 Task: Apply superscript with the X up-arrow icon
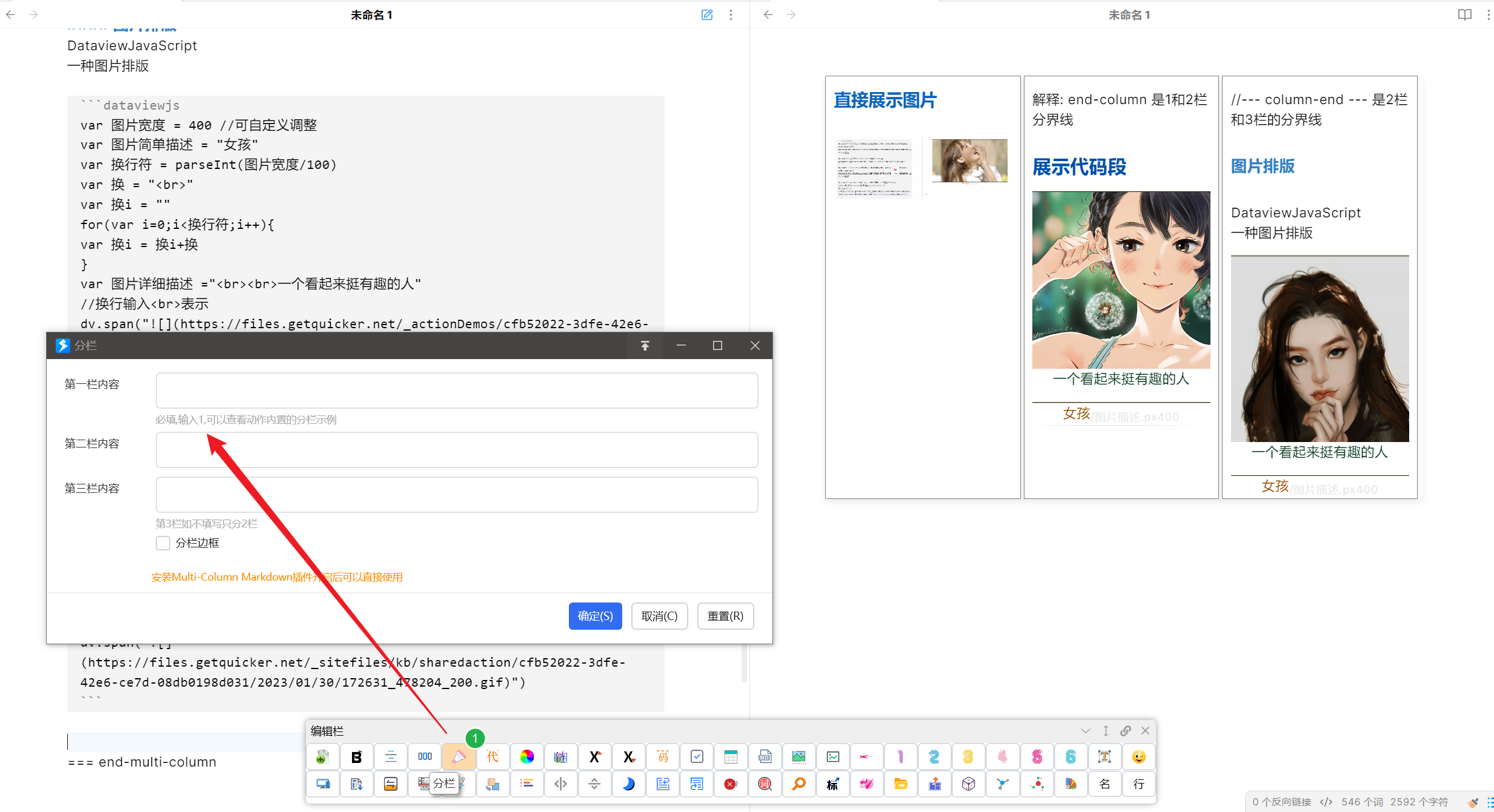tap(595, 757)
